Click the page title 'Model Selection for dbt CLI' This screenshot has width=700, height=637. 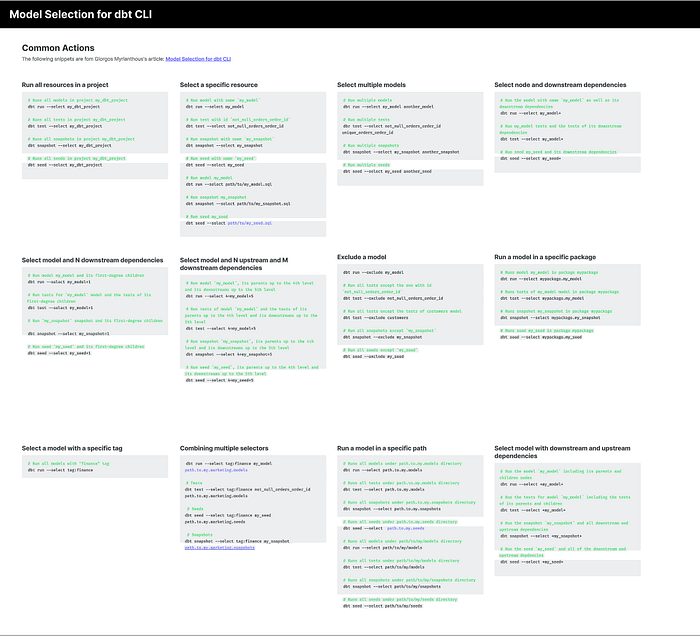coord(81,14)
